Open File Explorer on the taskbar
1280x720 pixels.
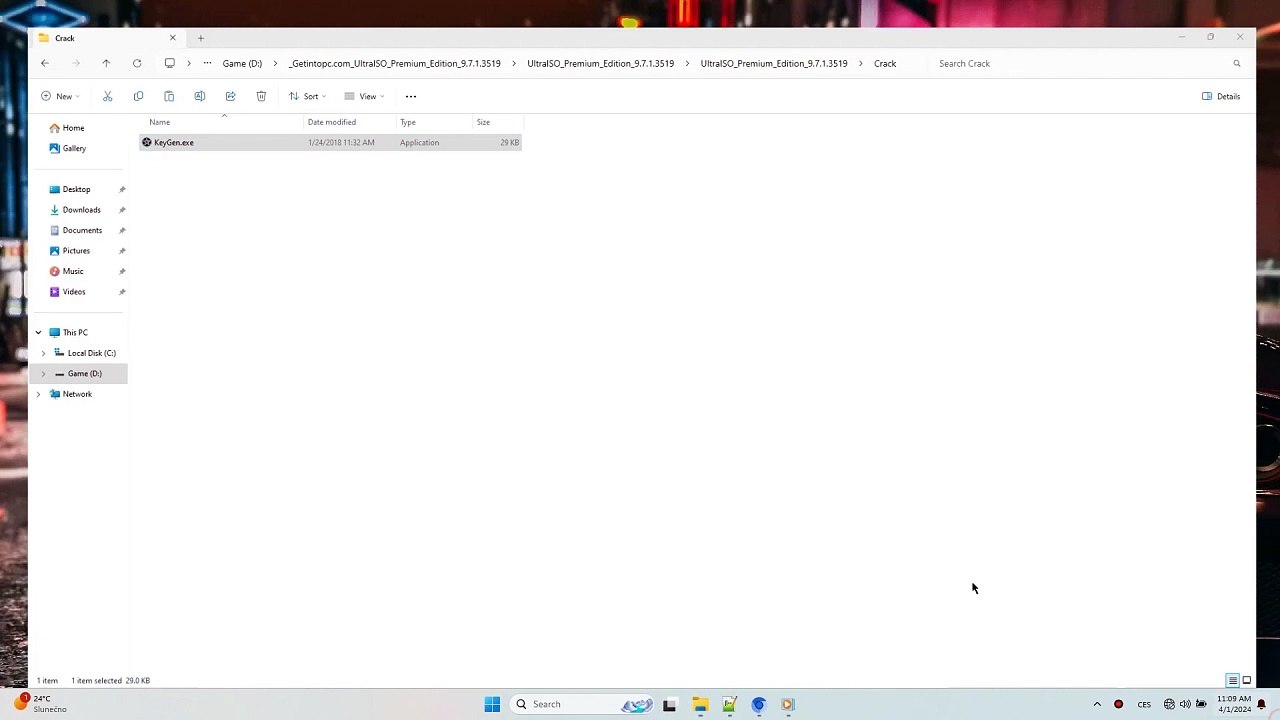pyautogui.click(x=700, y=704)
